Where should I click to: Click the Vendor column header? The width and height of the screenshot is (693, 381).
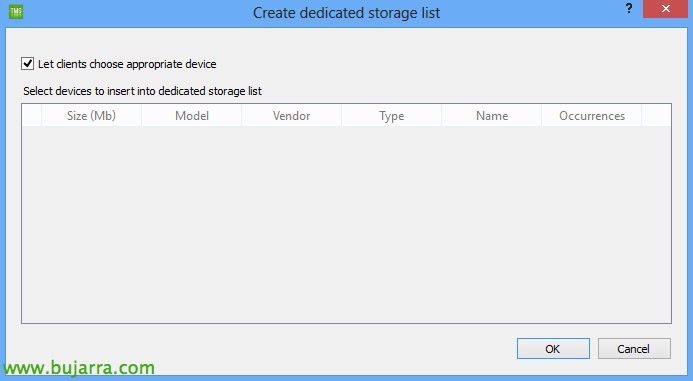click(x=292, y=116)
